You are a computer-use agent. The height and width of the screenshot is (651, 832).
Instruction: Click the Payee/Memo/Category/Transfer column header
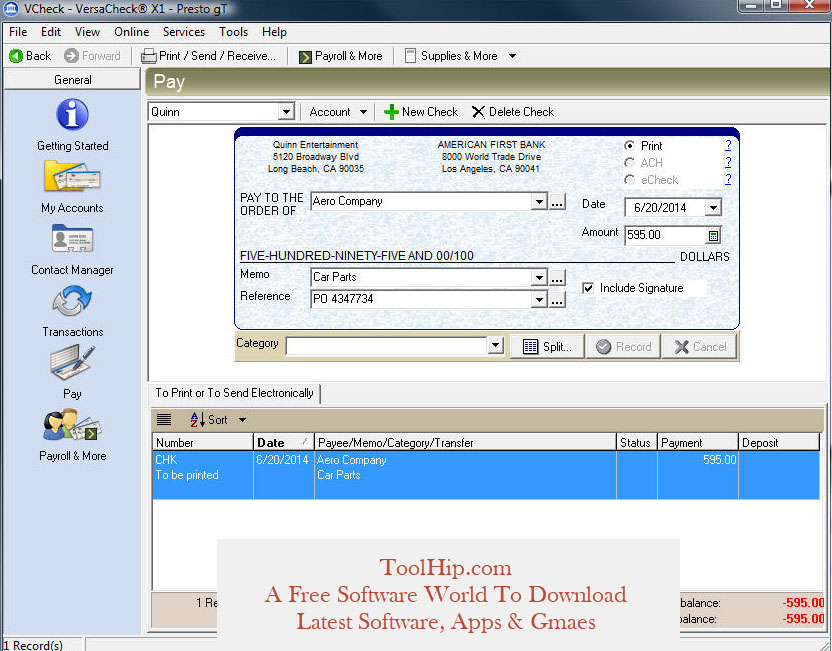[465, 442]
